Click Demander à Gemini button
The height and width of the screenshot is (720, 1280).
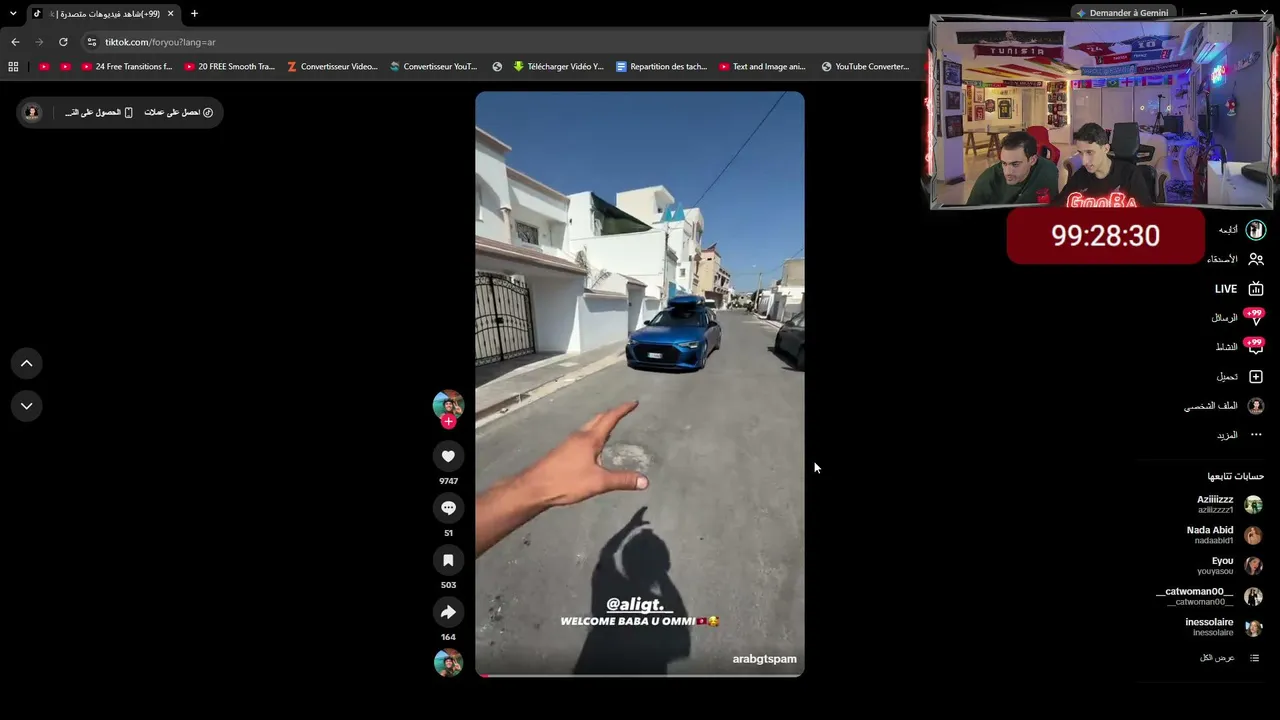click(1122, 13)
